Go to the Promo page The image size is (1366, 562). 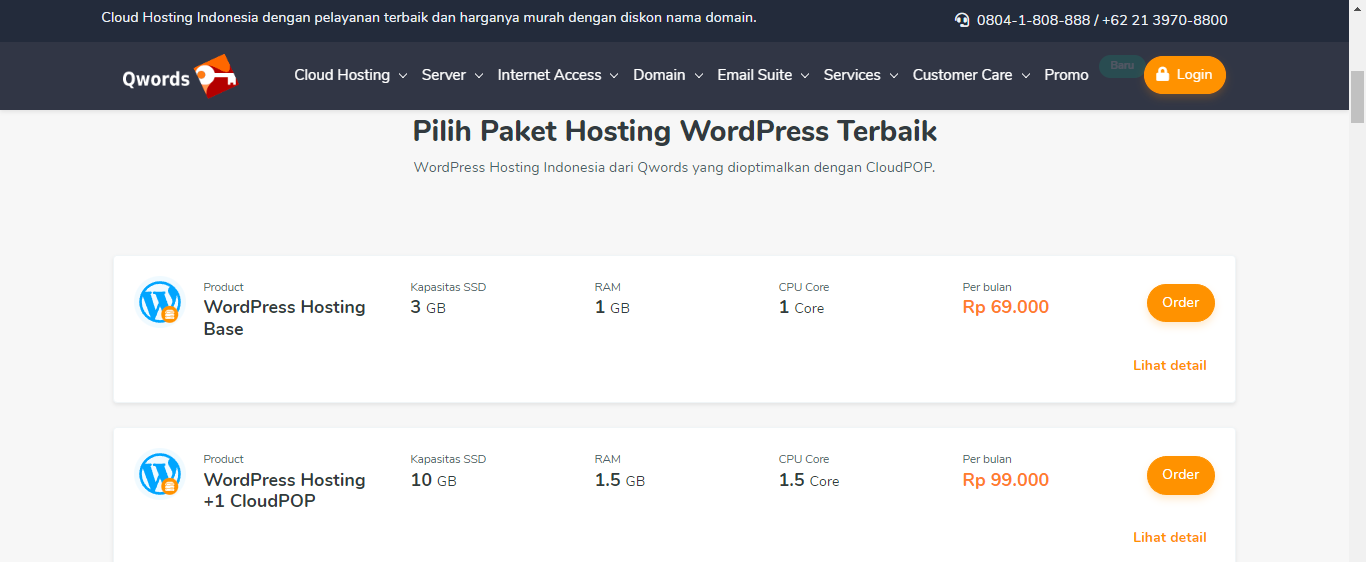pyautogui.click(x=1066, y=75)
